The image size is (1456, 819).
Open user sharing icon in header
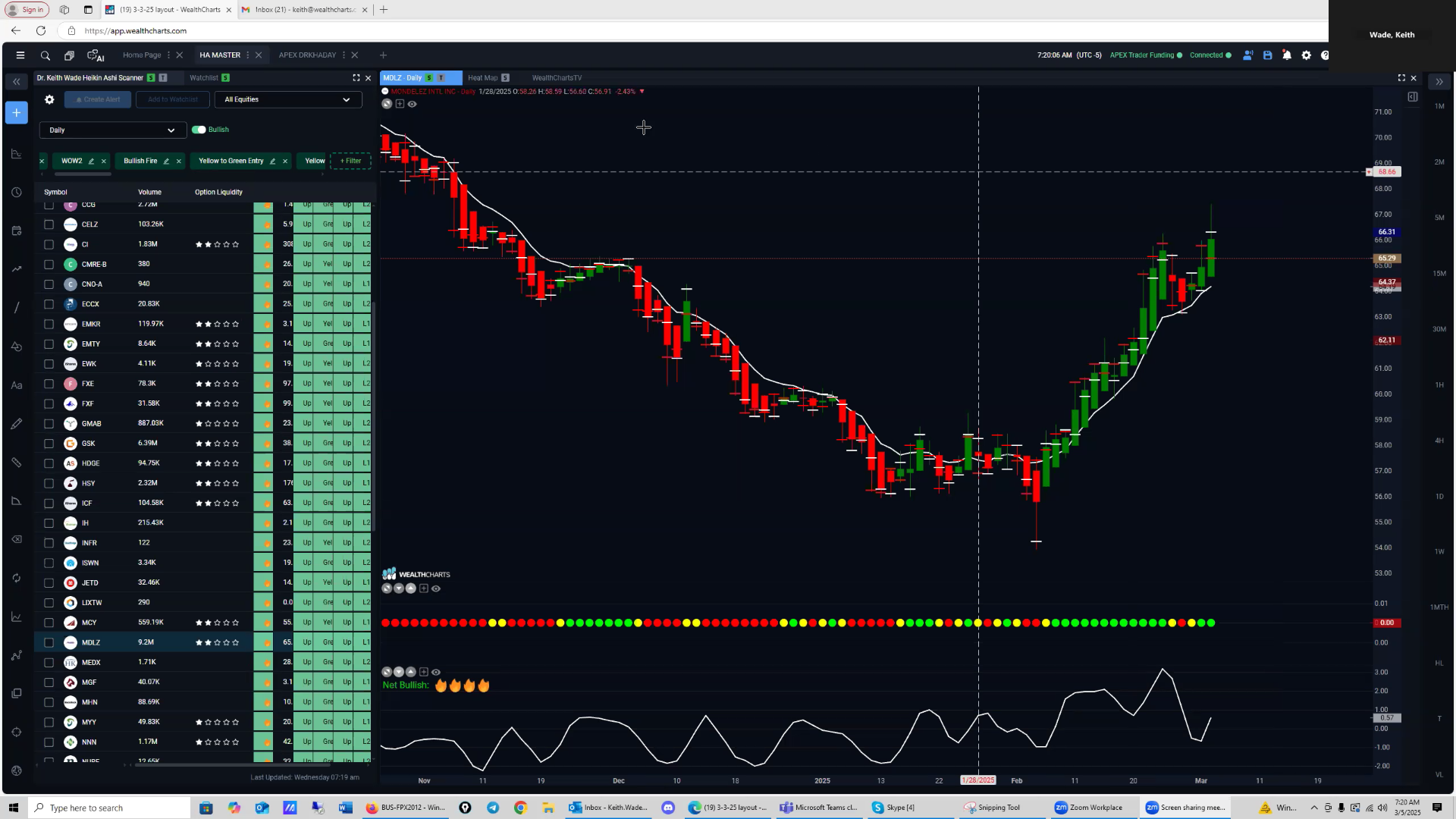1247,55
